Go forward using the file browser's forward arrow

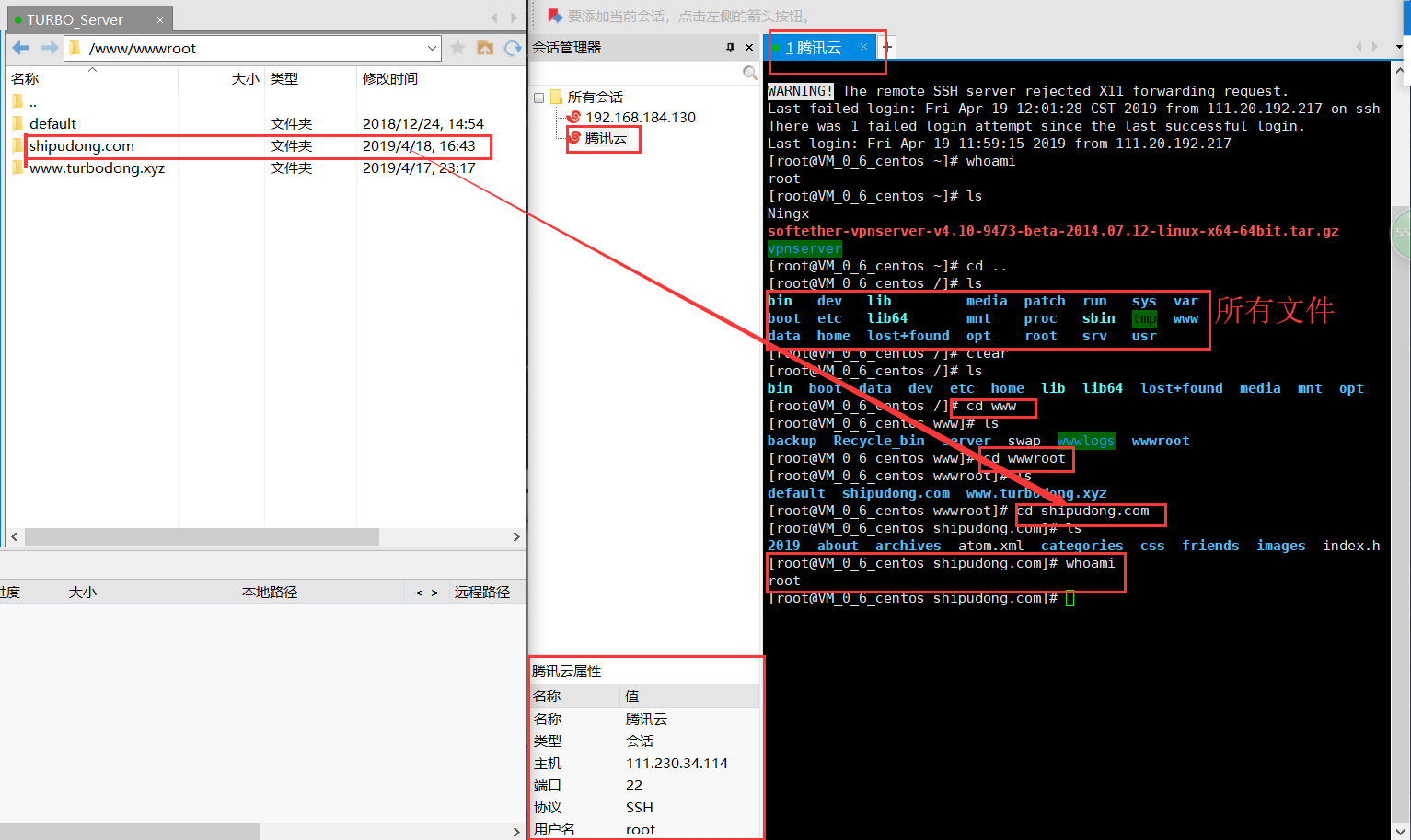coord(50,48)
